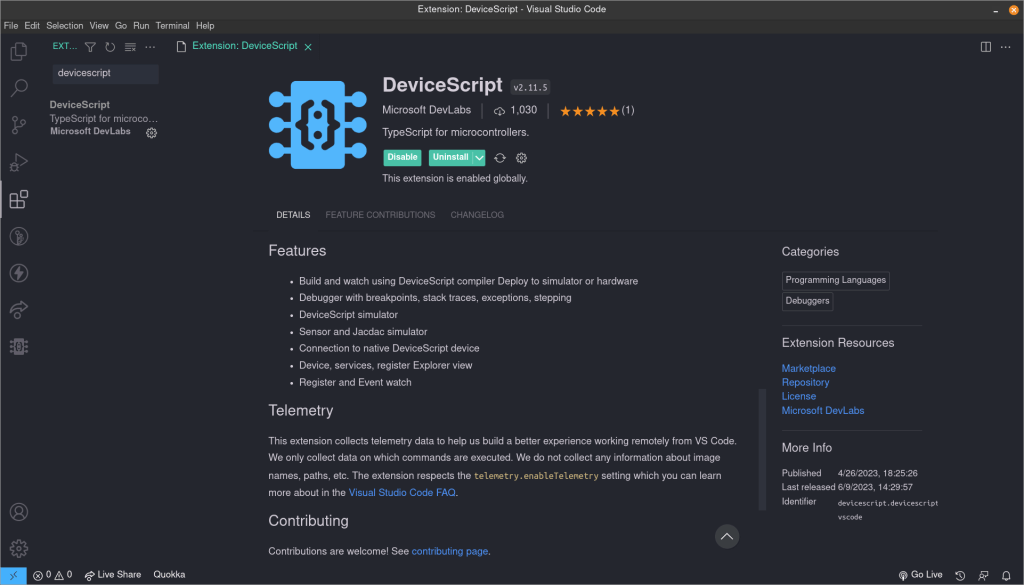1024x585 pixels.
Task: Open the remote window indicator in status bar
Action: click(x=13, y=575)
